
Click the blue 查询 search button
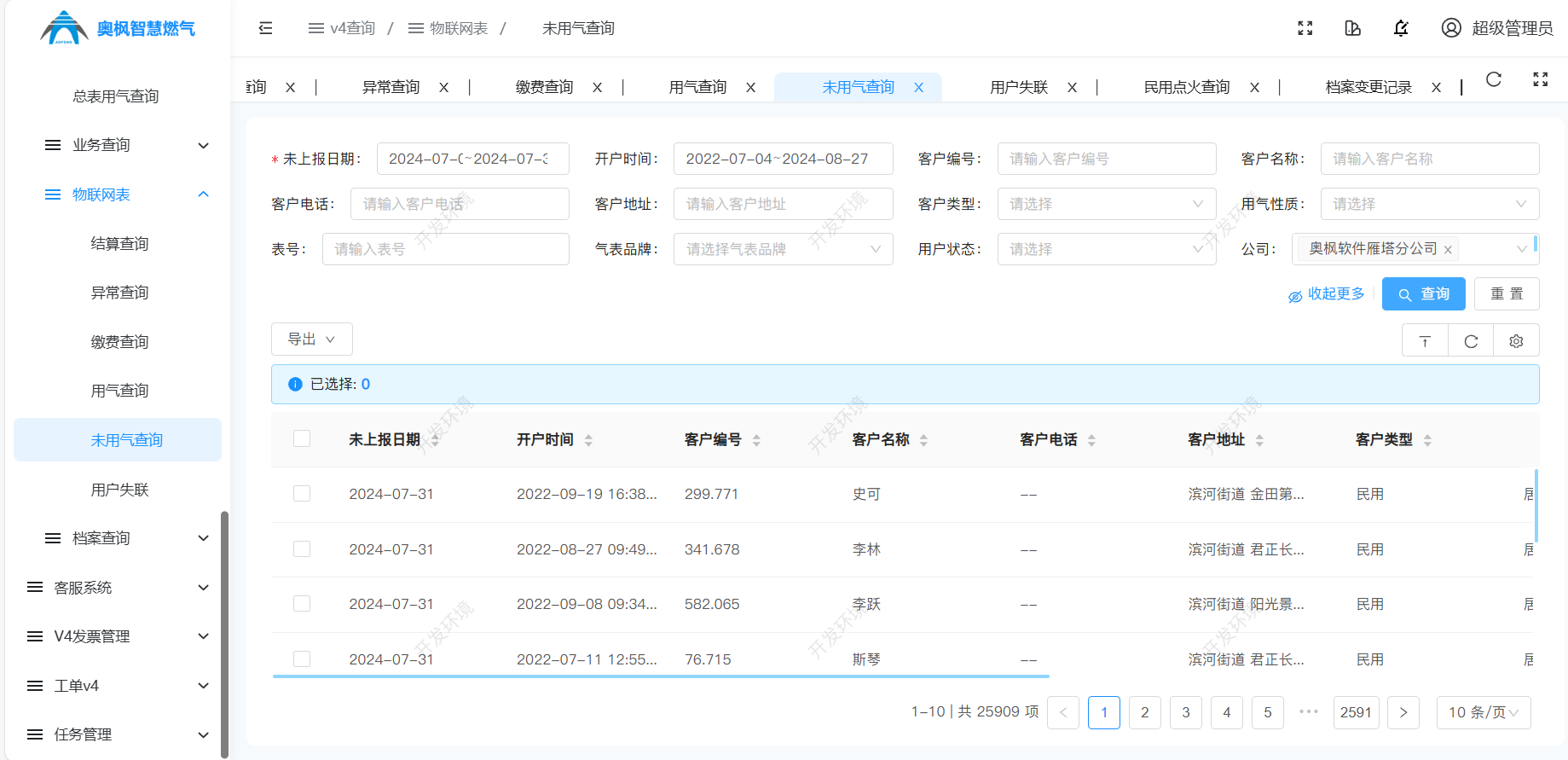pyautogui.click(x=1424, y=294)
